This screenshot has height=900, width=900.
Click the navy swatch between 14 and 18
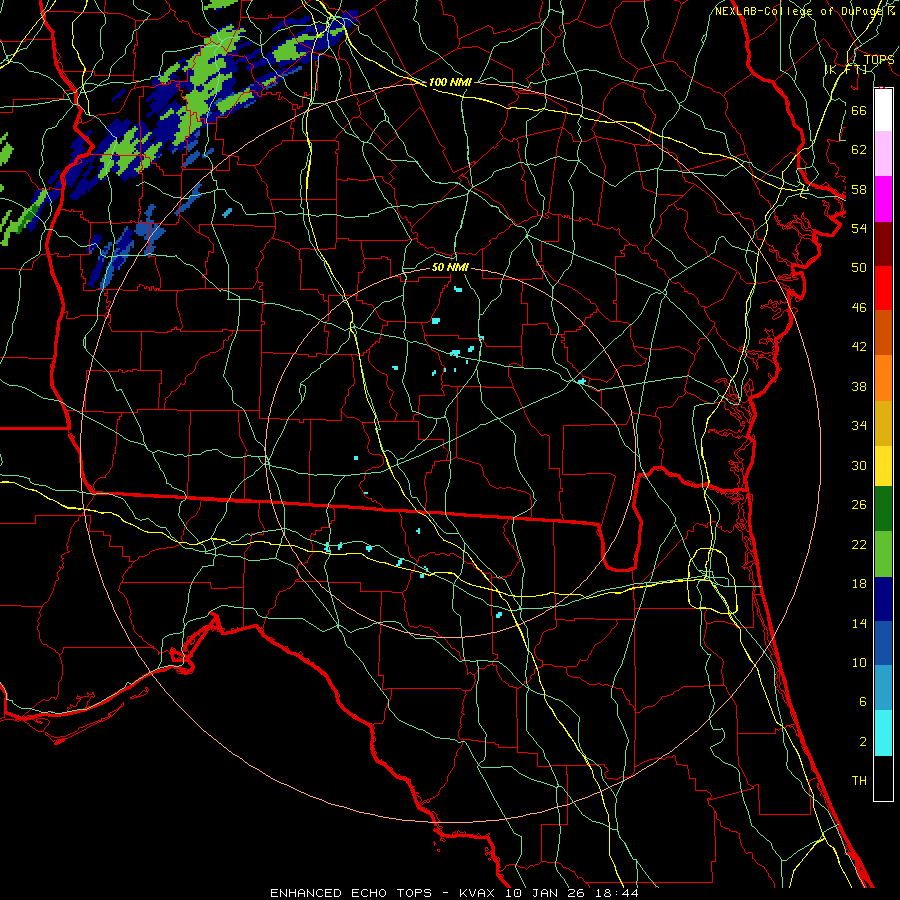[883, 599]
